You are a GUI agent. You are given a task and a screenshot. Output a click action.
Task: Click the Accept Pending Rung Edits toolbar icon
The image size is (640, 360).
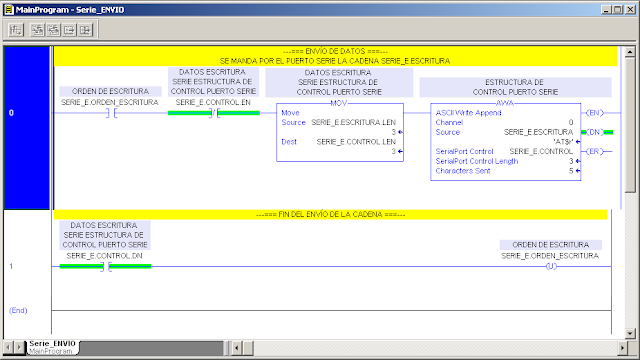38,30
